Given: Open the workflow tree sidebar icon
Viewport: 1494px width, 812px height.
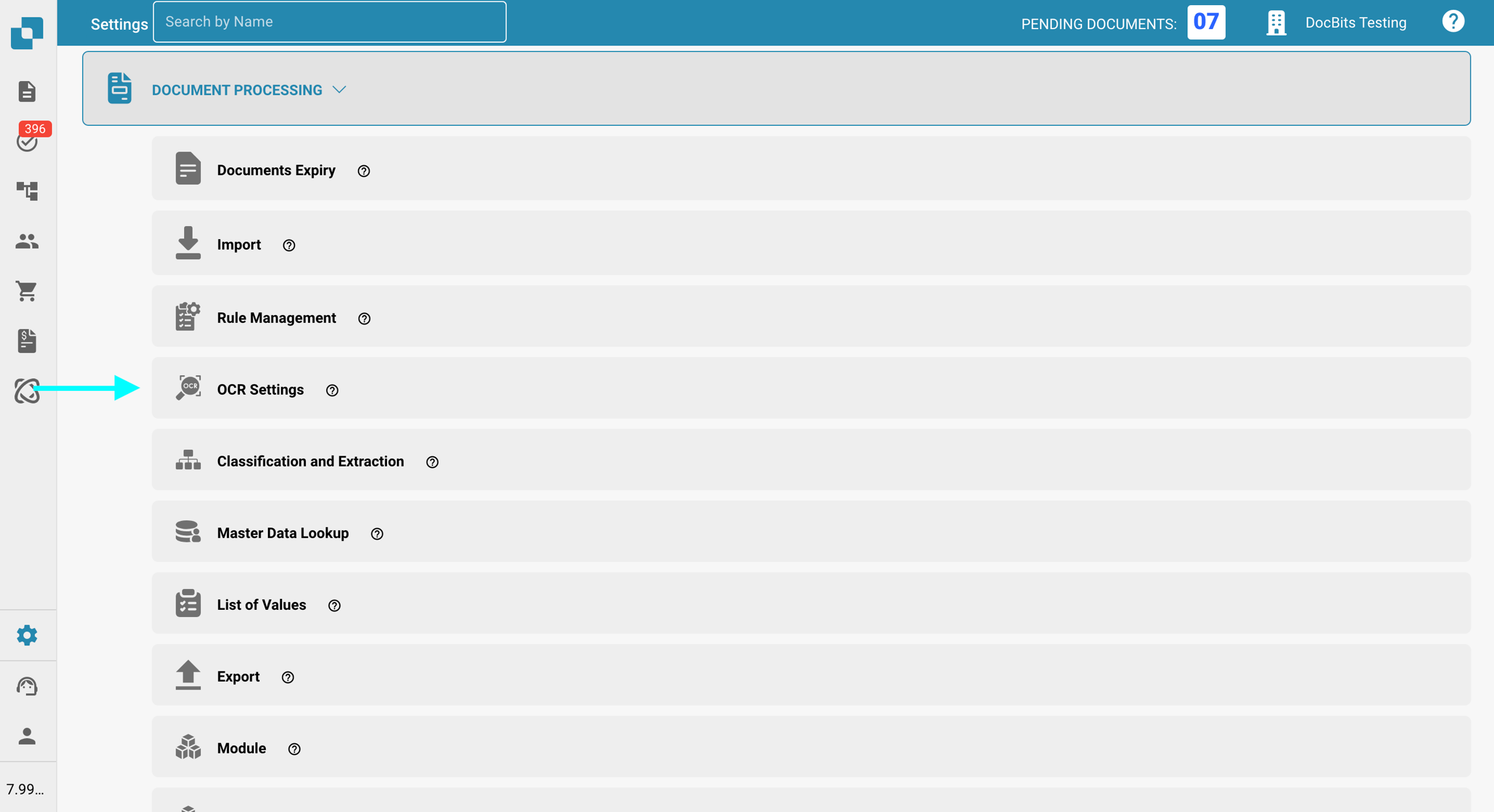Looking at the screenshot, I should tap(27, 191).
